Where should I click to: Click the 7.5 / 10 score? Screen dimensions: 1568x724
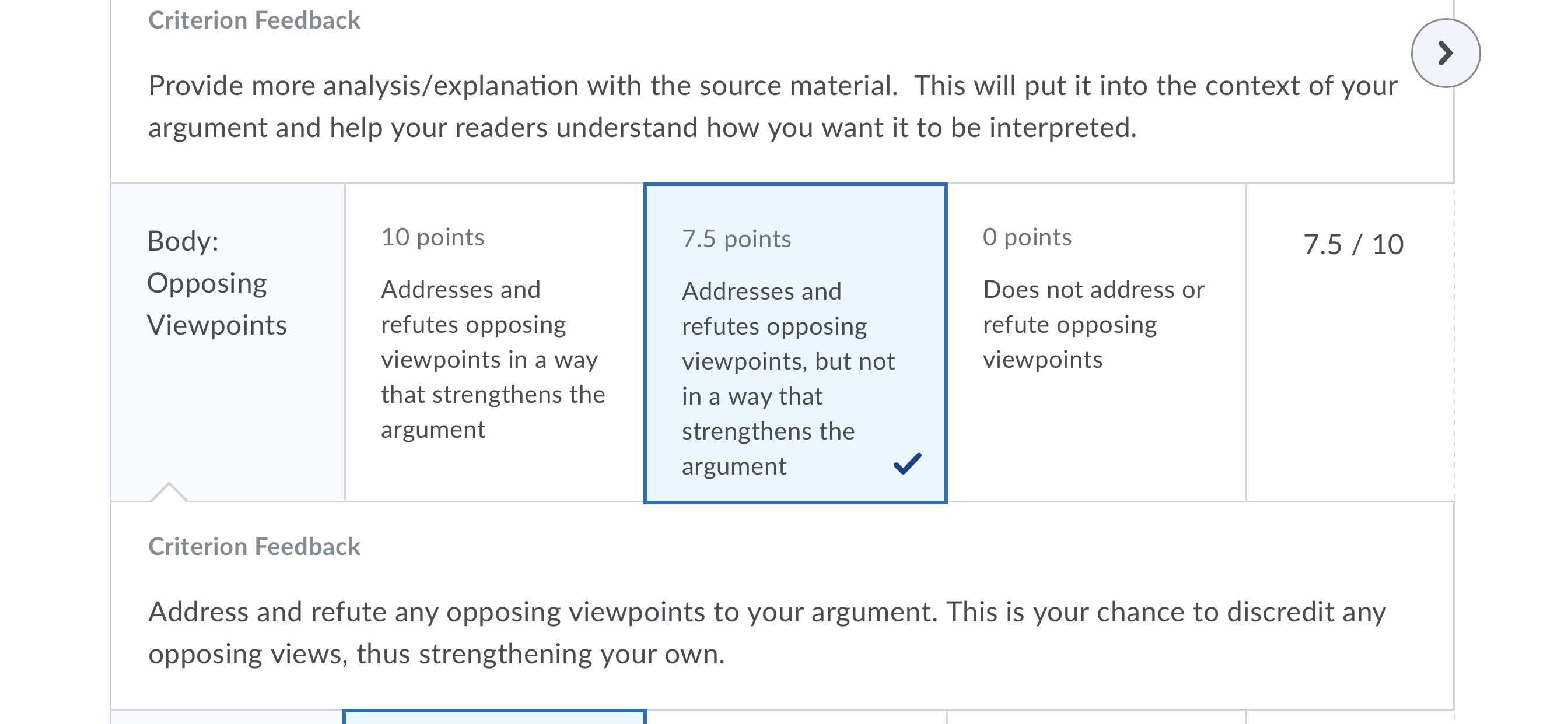(x=1353, y=245)
